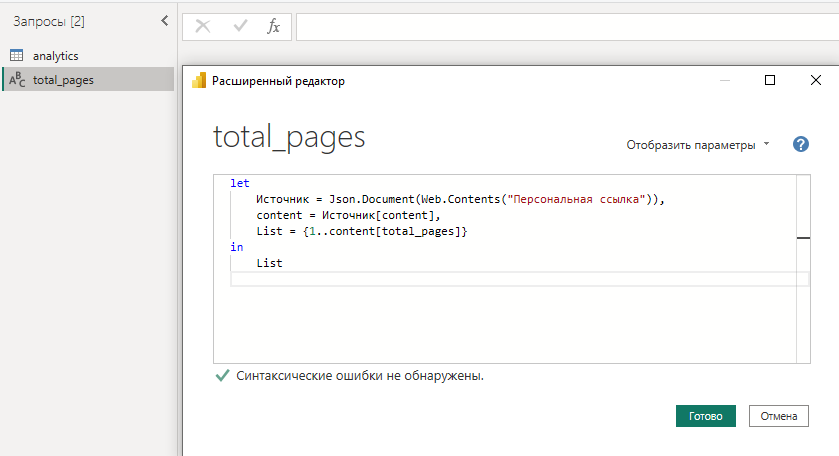Image resolution: width=839 pixels, height=456 pixels.
Task: Click the final 'List' output line
Action: (x=269, y=263)
